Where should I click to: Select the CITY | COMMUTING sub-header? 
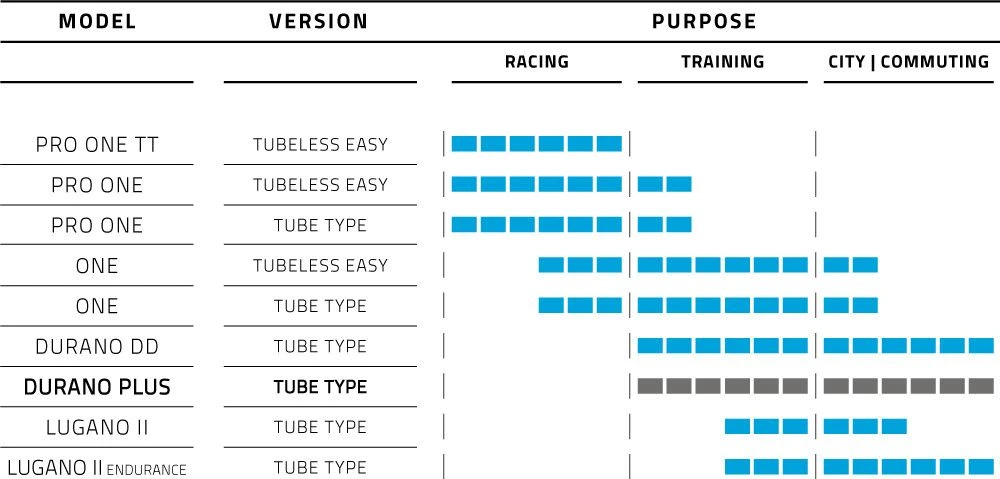908,62
